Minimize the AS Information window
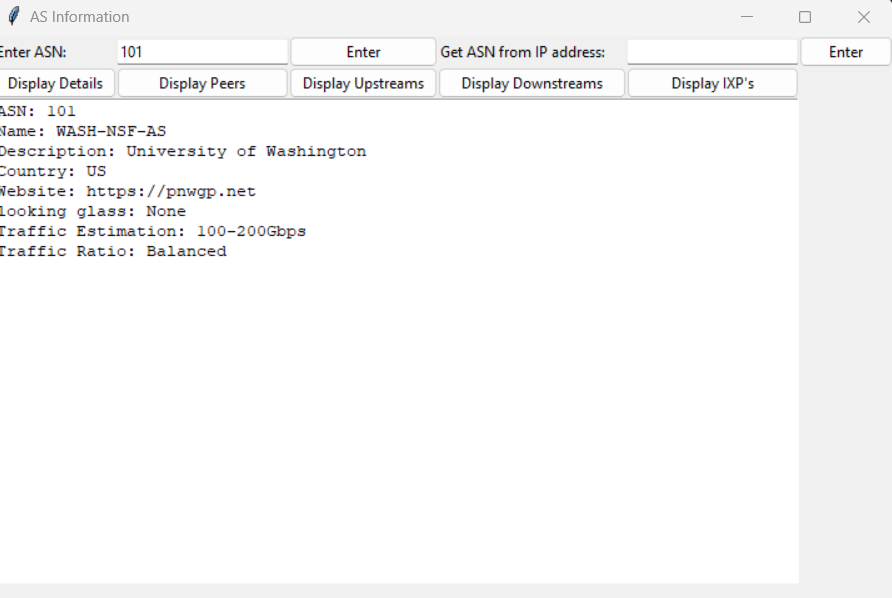The image size is (892, 598). coord(746,17)
